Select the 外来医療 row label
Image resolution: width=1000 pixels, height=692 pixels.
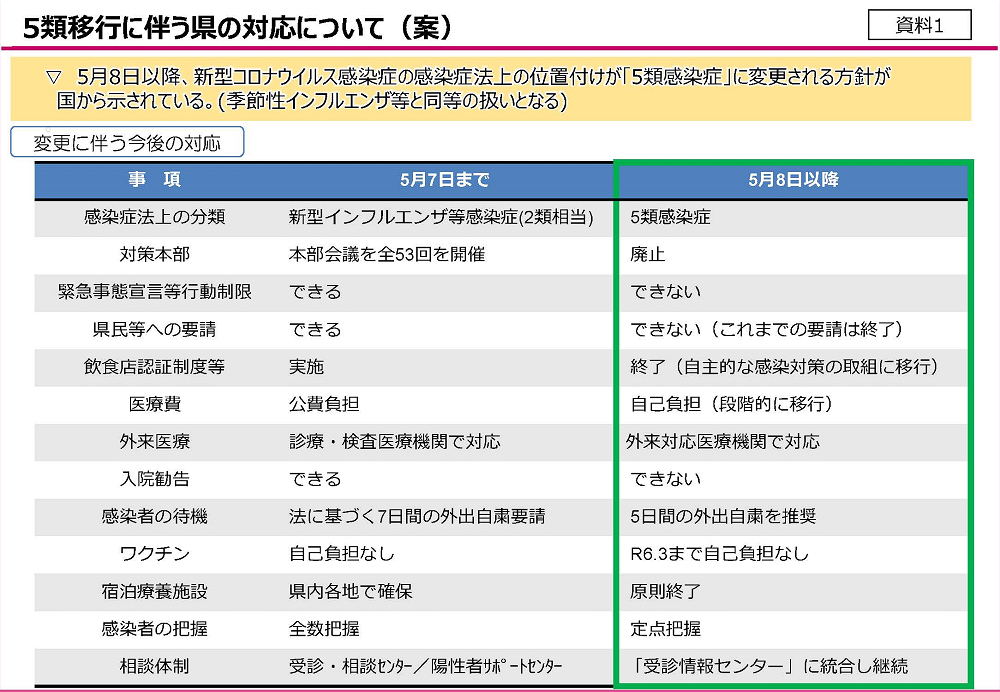[x=155, y=442]
